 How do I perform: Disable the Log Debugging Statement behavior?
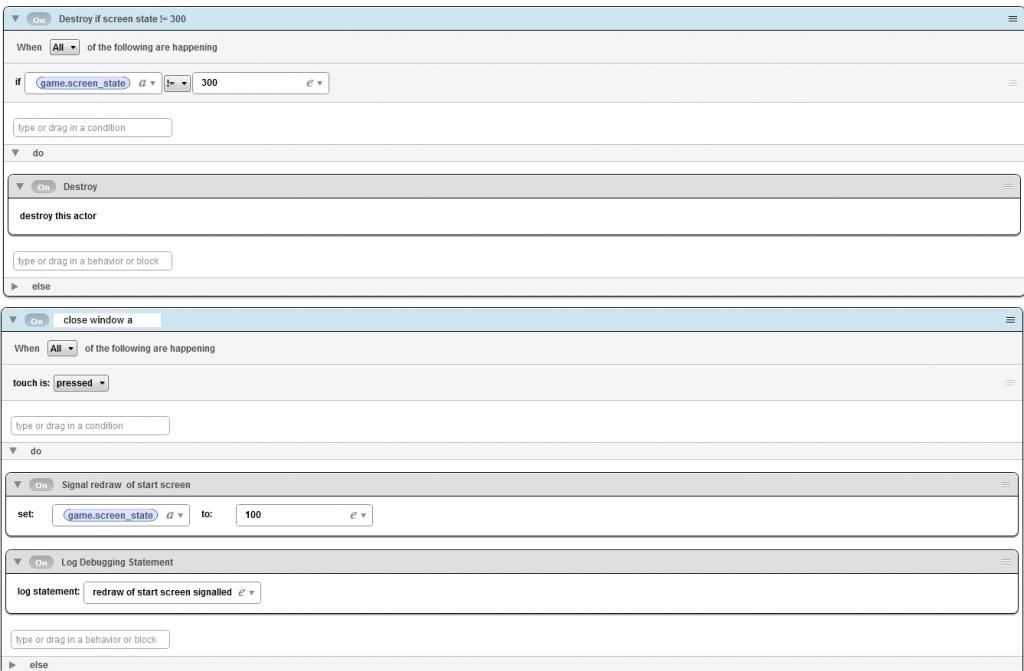click(x=43, y=562)
